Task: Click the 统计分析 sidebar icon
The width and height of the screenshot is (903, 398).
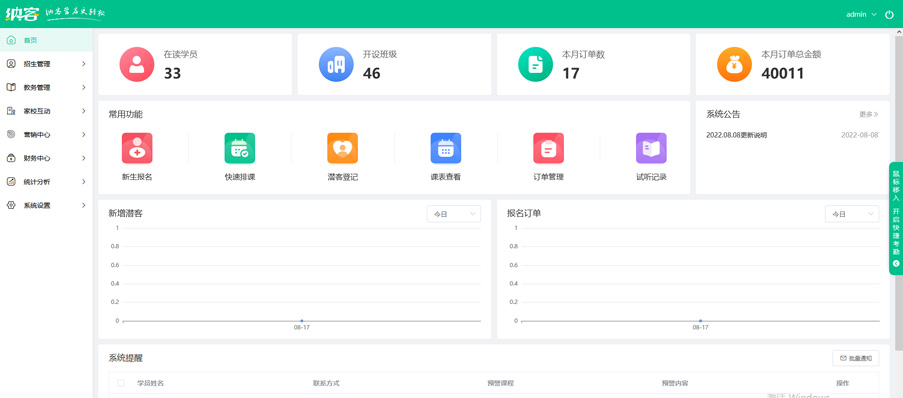Action: coord(11,181)
